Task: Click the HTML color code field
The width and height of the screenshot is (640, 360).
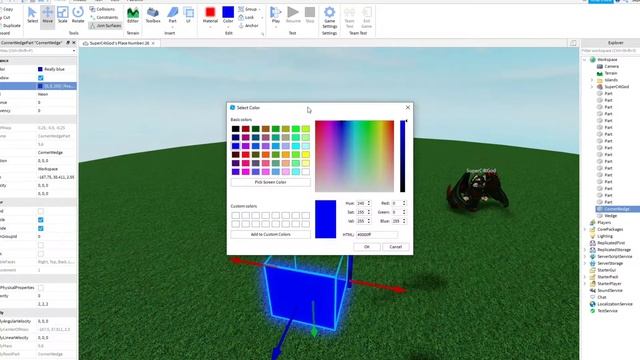Action: (x=377, y=234)
